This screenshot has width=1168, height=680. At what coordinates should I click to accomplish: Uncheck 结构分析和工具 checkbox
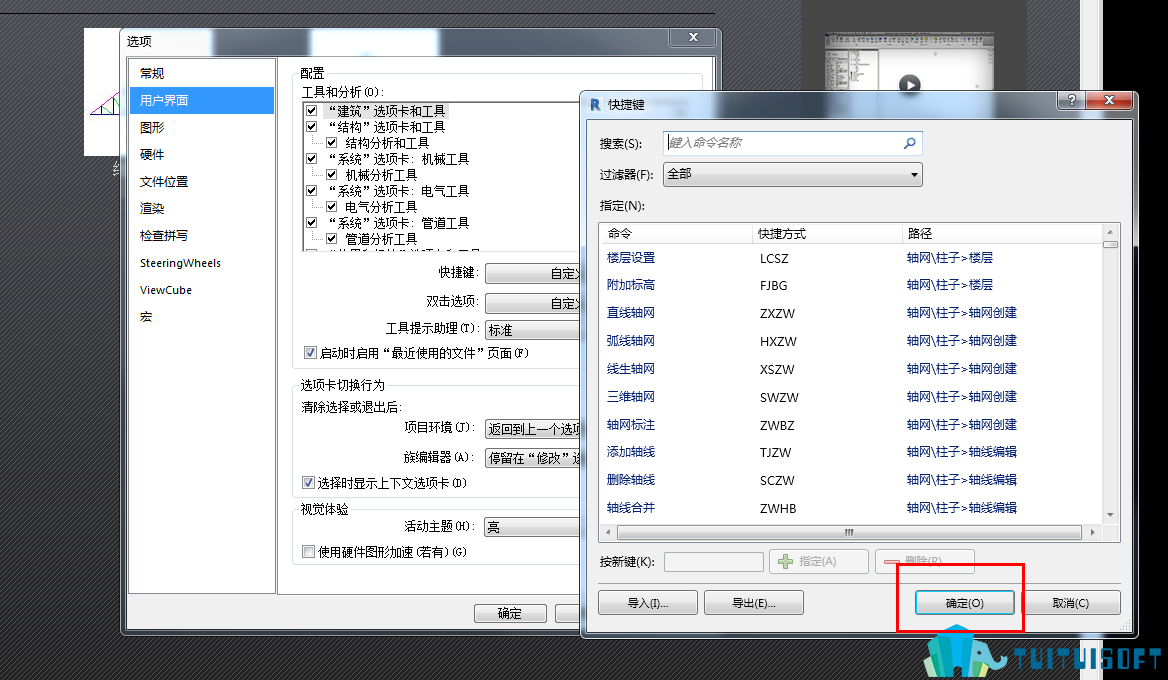331,143
